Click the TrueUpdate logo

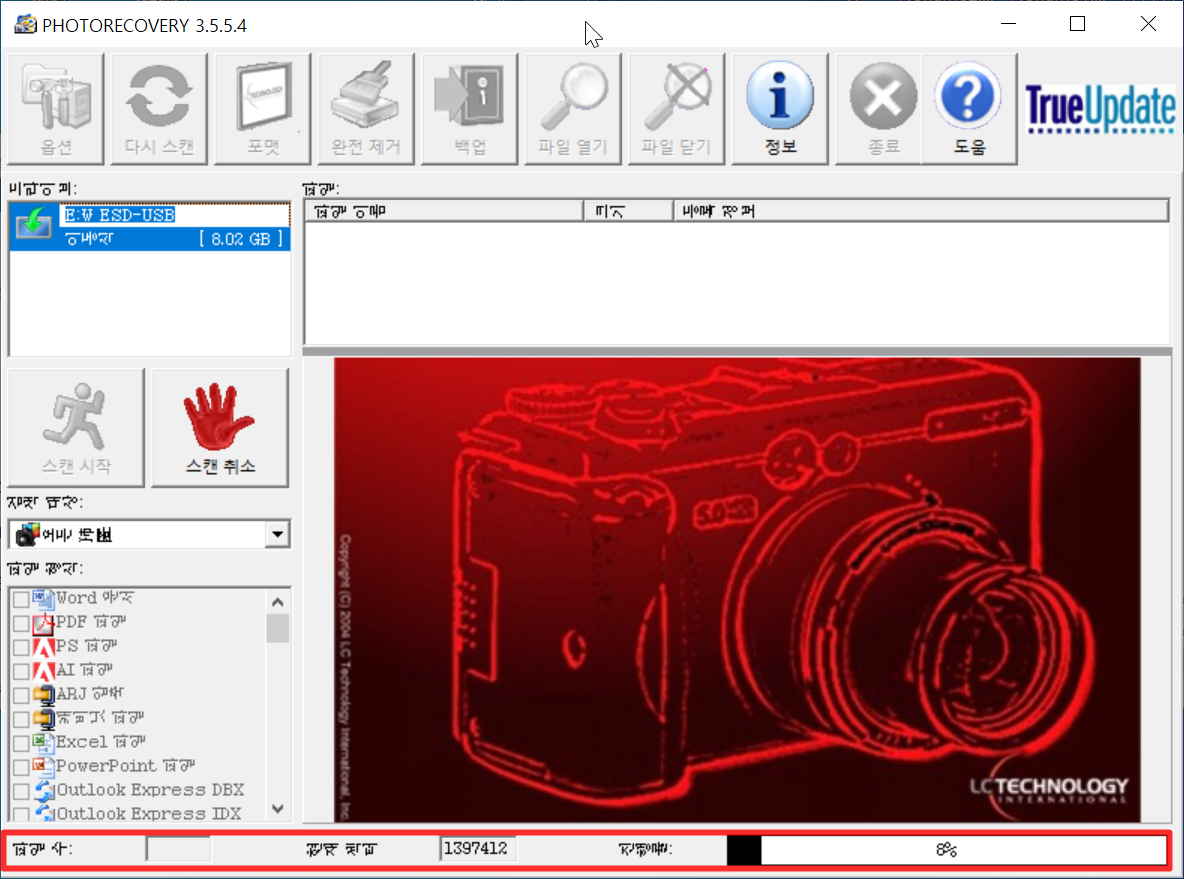(1100, 109)
